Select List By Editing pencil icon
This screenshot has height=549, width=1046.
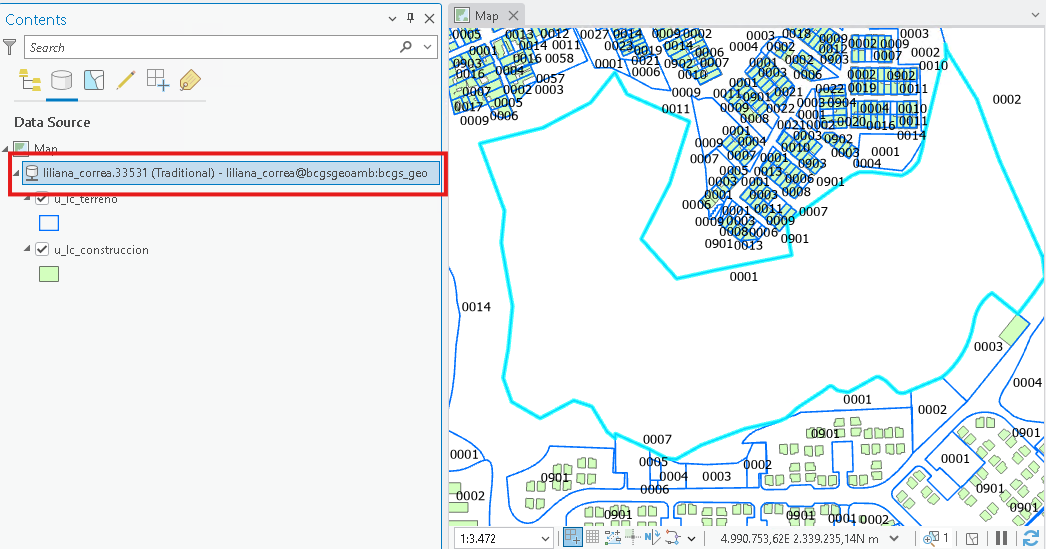125,80
